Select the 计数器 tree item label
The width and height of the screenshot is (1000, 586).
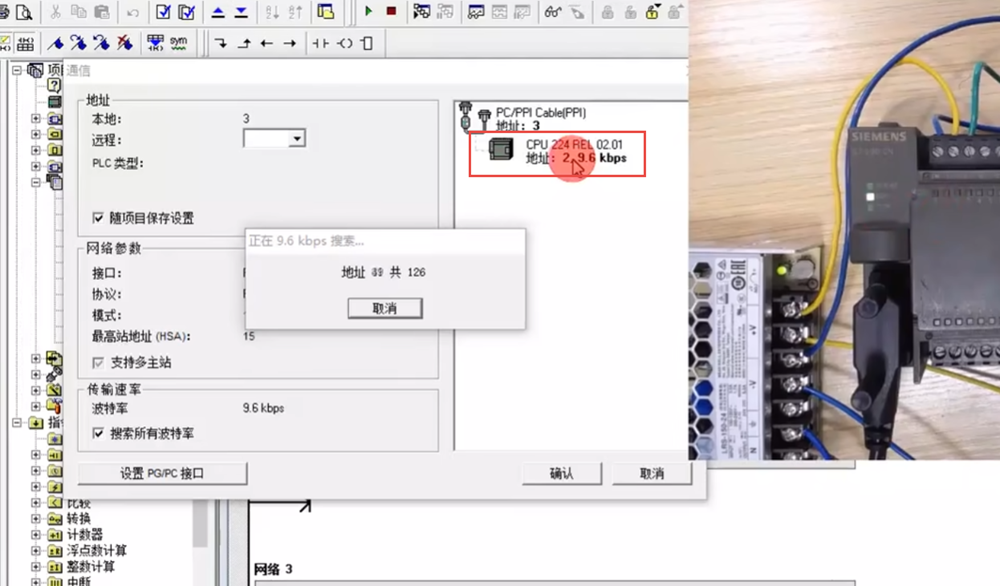(x=85, y=534)
